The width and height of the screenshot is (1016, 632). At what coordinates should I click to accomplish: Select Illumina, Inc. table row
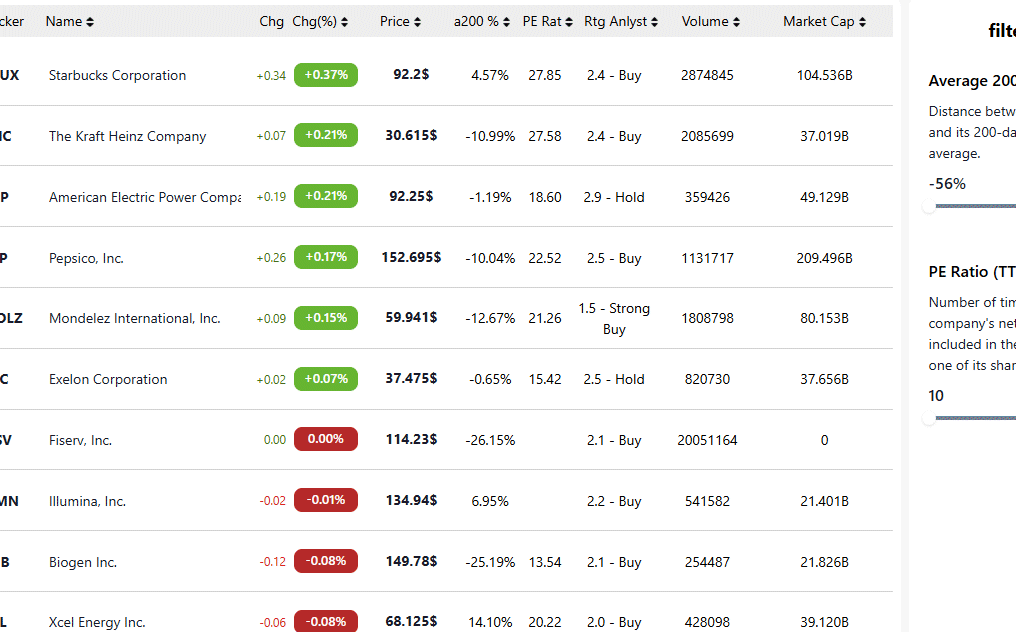click(x=87, y=502)
